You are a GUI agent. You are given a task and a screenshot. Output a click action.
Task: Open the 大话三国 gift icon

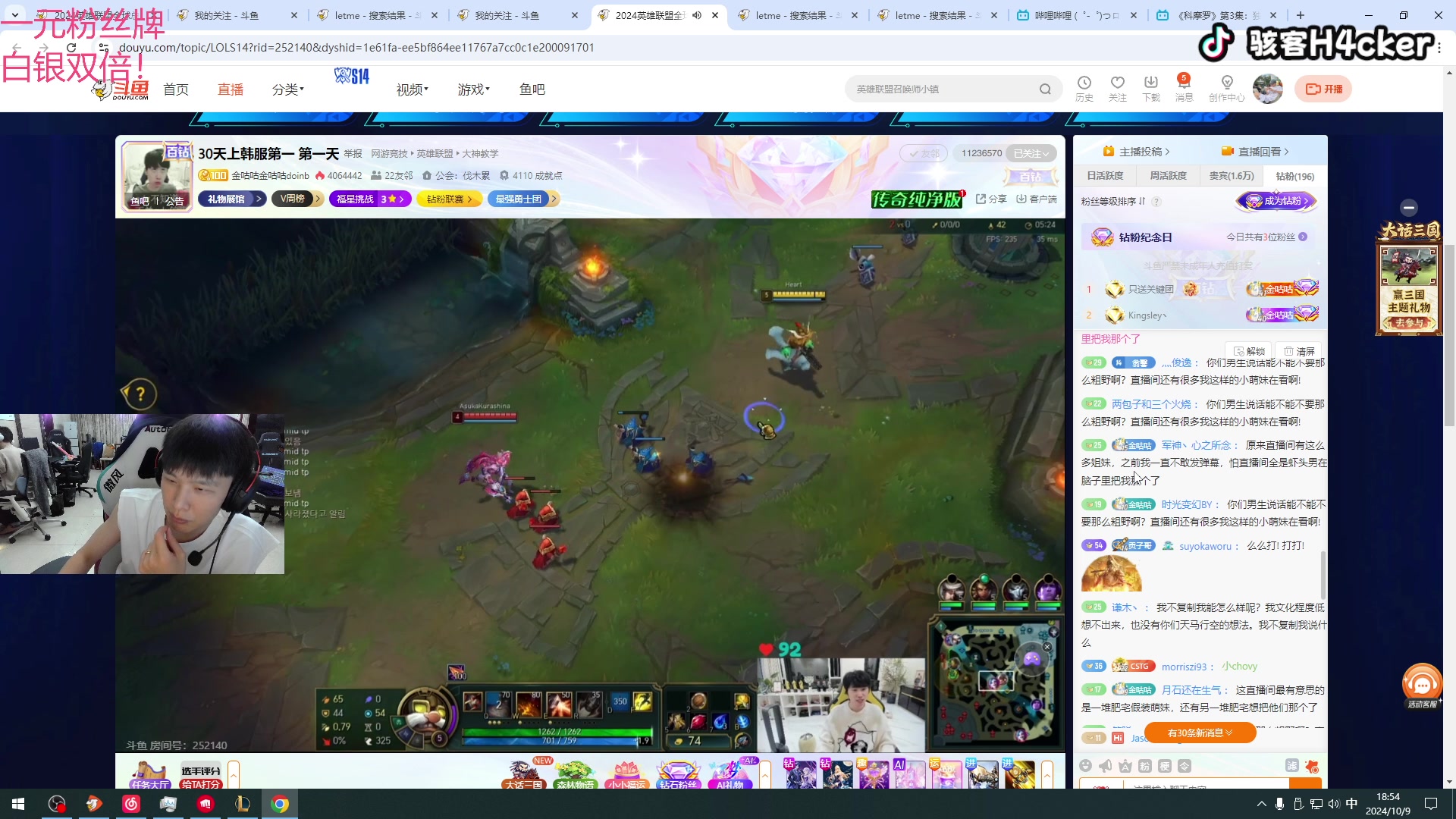click(525, 775)
